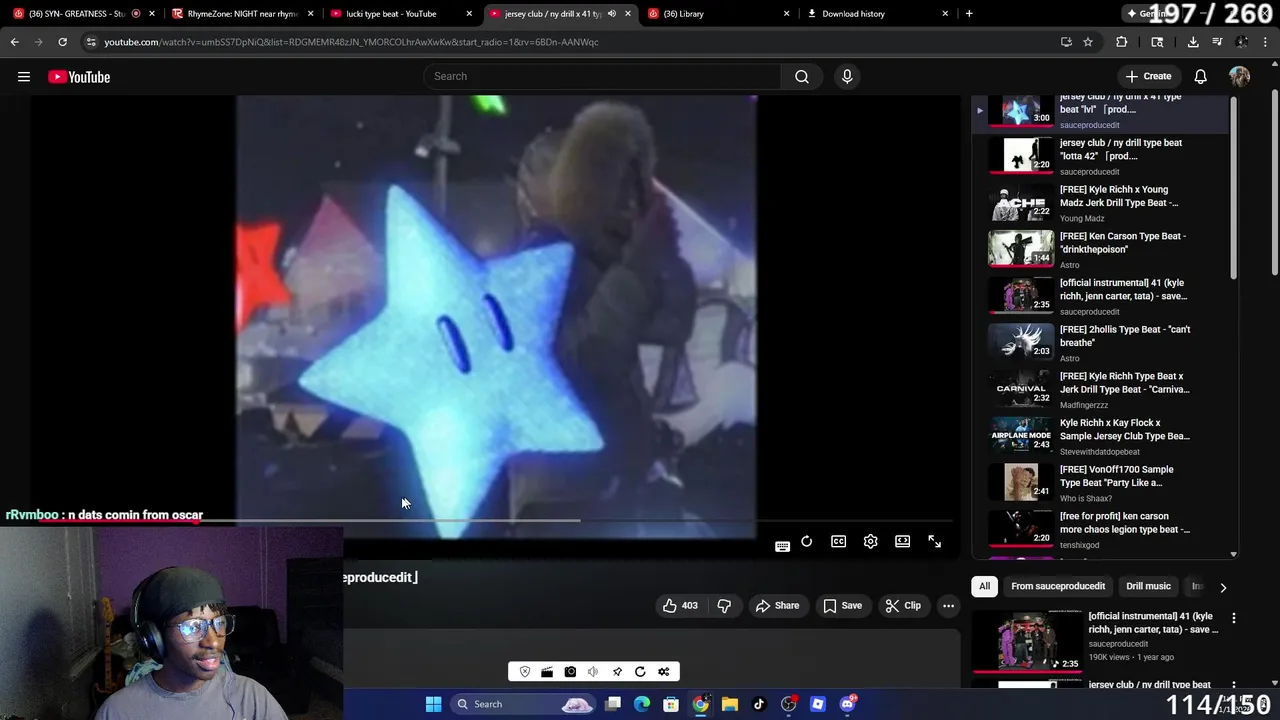Screen dimensions: 1280x720
Task: Open Chrome extensions puzzle icon
Action: click(x=1121, y=42)
